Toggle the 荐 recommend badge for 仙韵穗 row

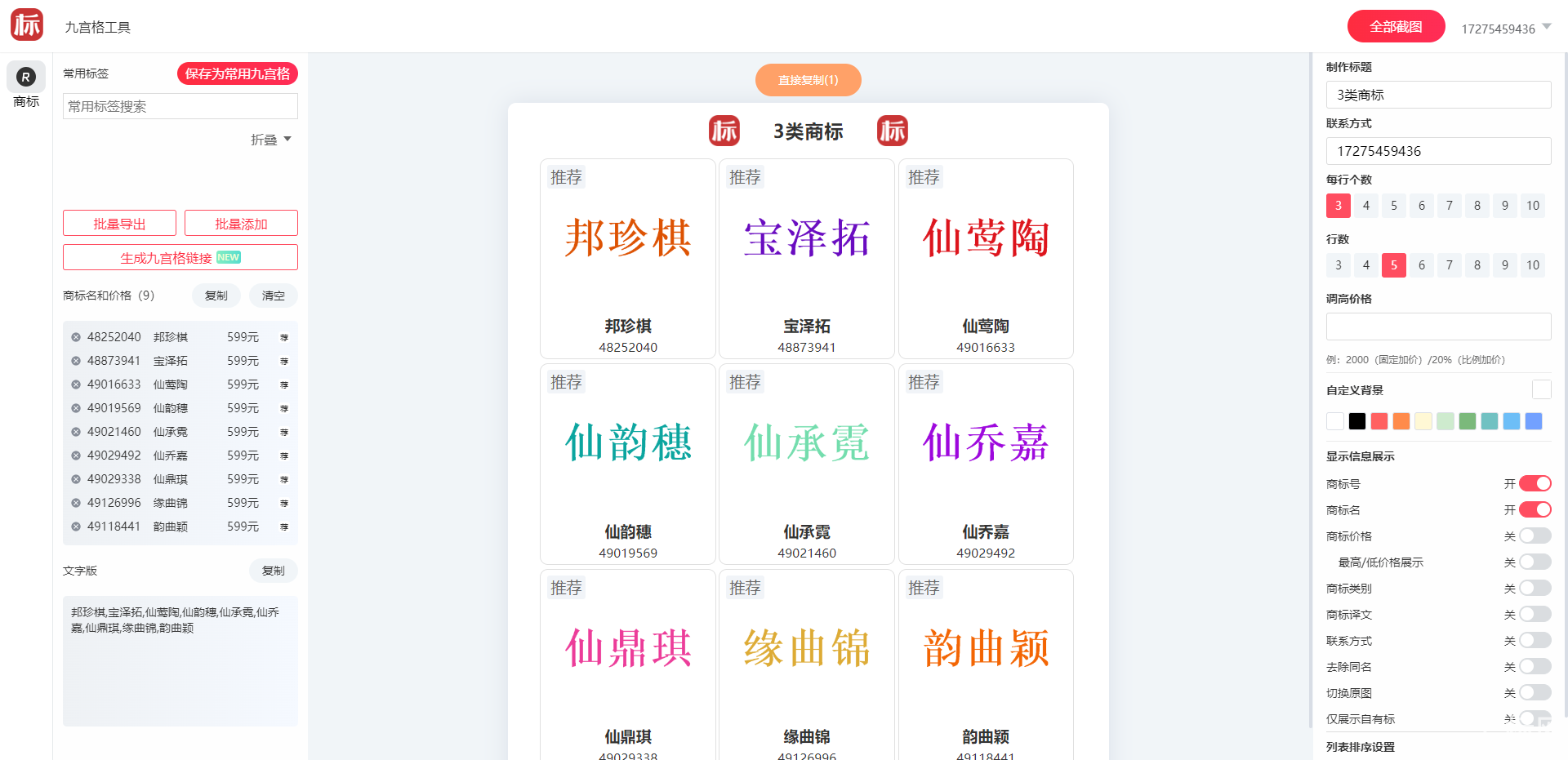[284, 408]
